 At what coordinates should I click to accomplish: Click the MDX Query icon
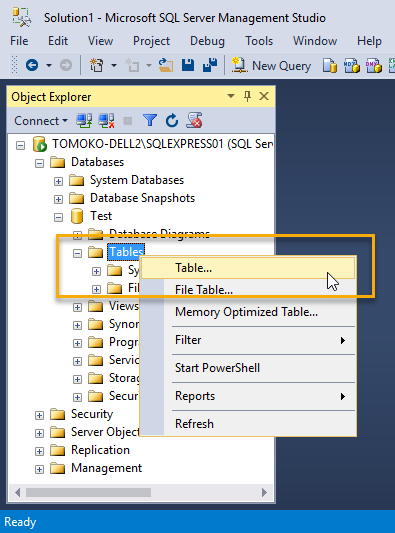click(x=351, y=65)
